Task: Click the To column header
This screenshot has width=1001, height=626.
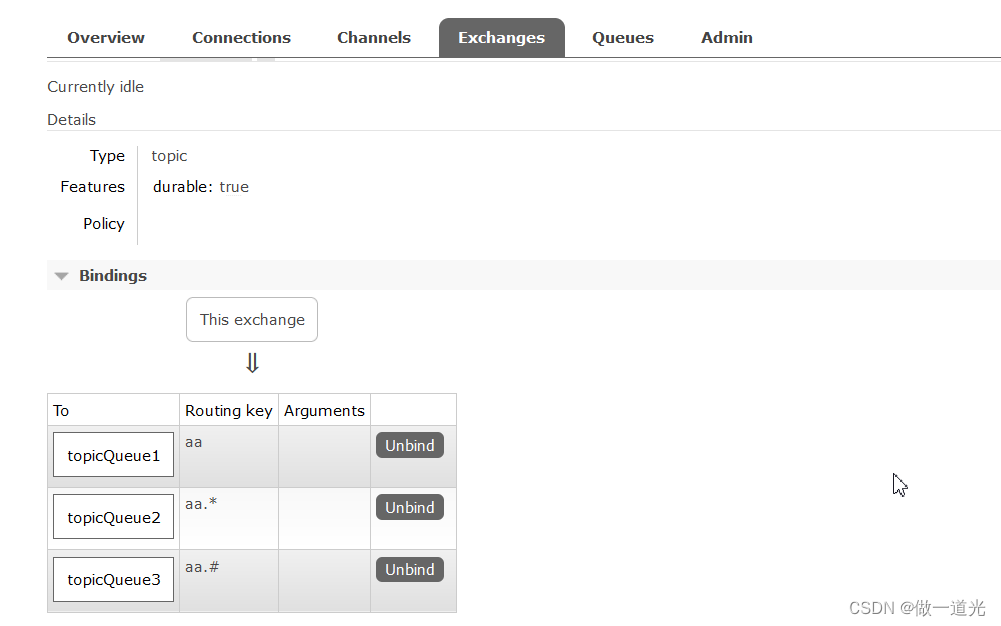Action: (60, 410)
